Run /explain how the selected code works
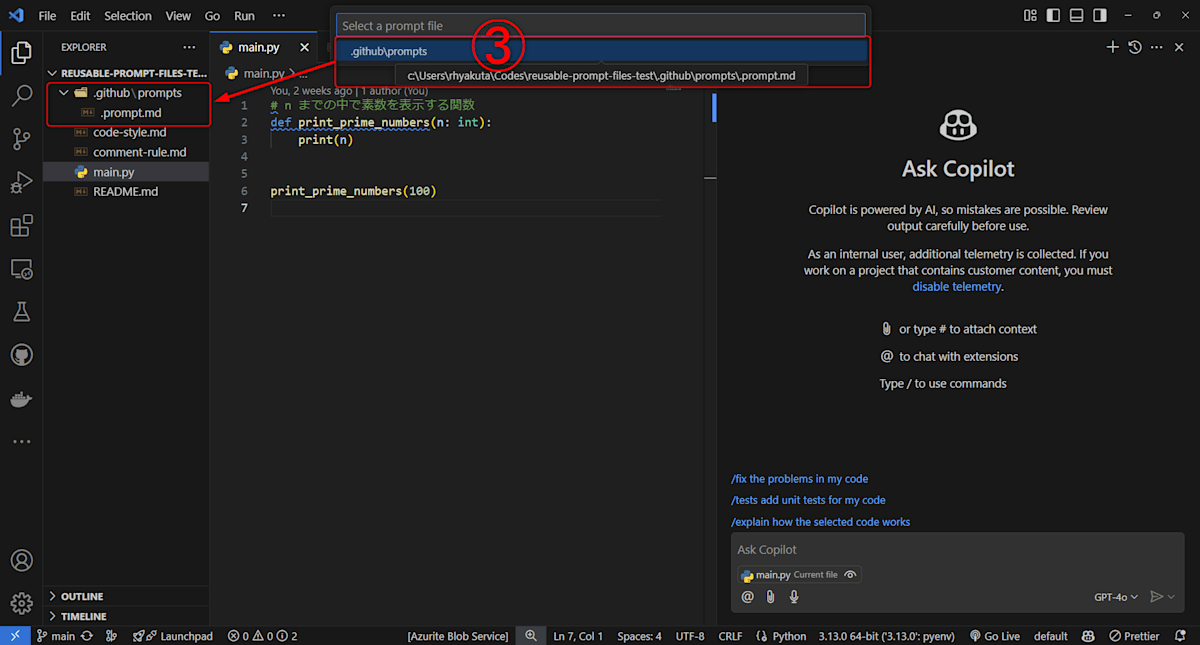The height and width of the screenshot is (645, 1200). [x=820, y=522]
